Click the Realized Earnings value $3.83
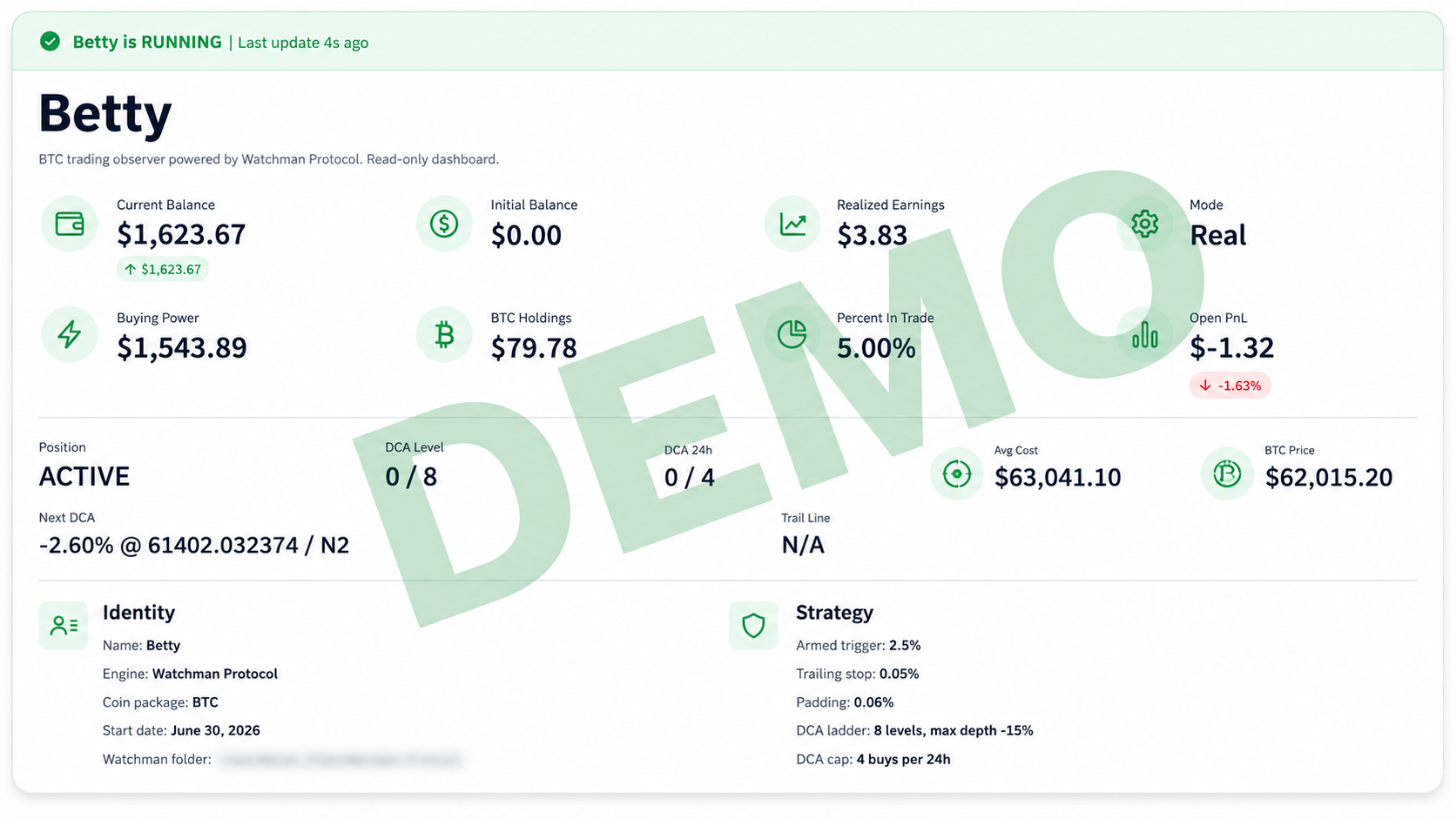The image size is (1456, 819). click(872, 235)
